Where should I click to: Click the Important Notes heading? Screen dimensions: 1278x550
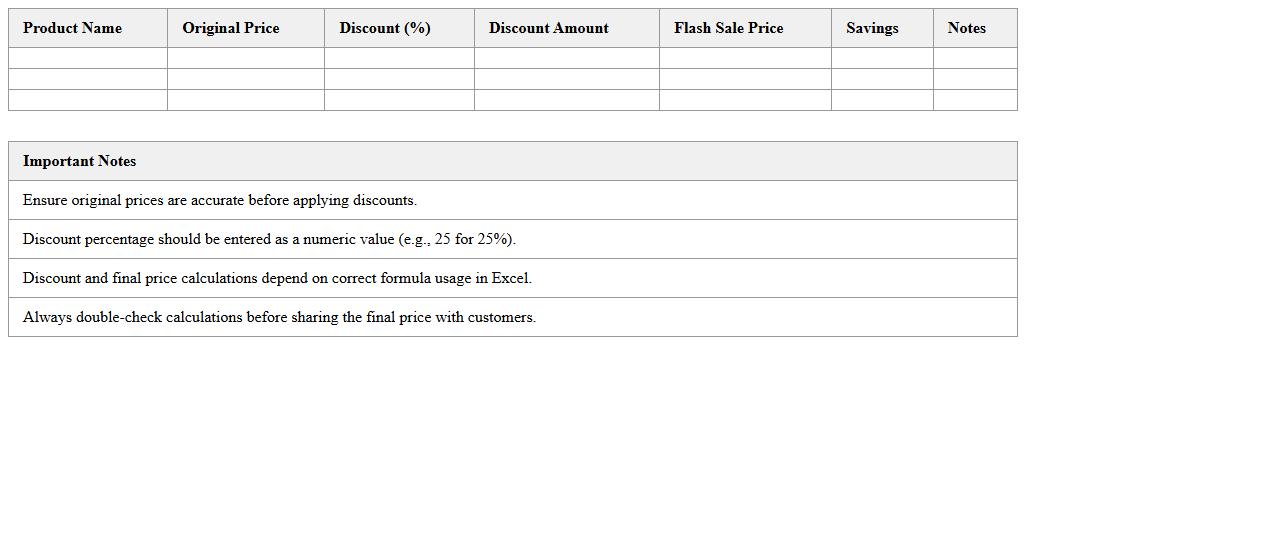[513, 161]
